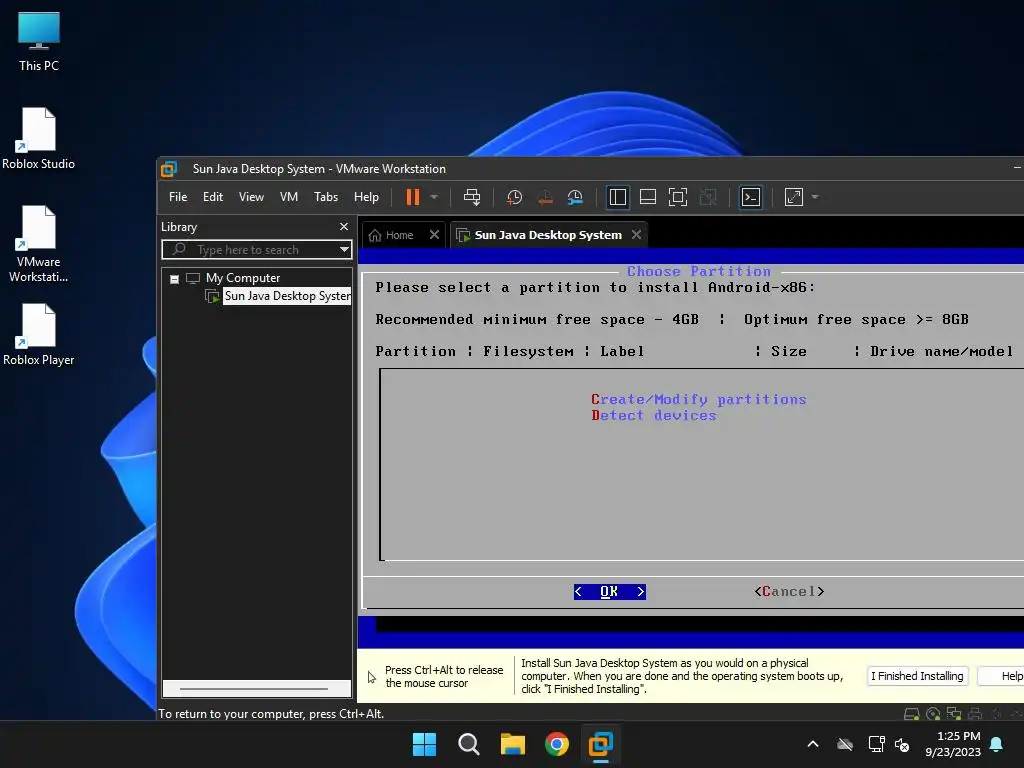Screen dimensions: 1024x768
Task: Send Ctrl+Alt+Del to the virtual machine
Action: 472,197
